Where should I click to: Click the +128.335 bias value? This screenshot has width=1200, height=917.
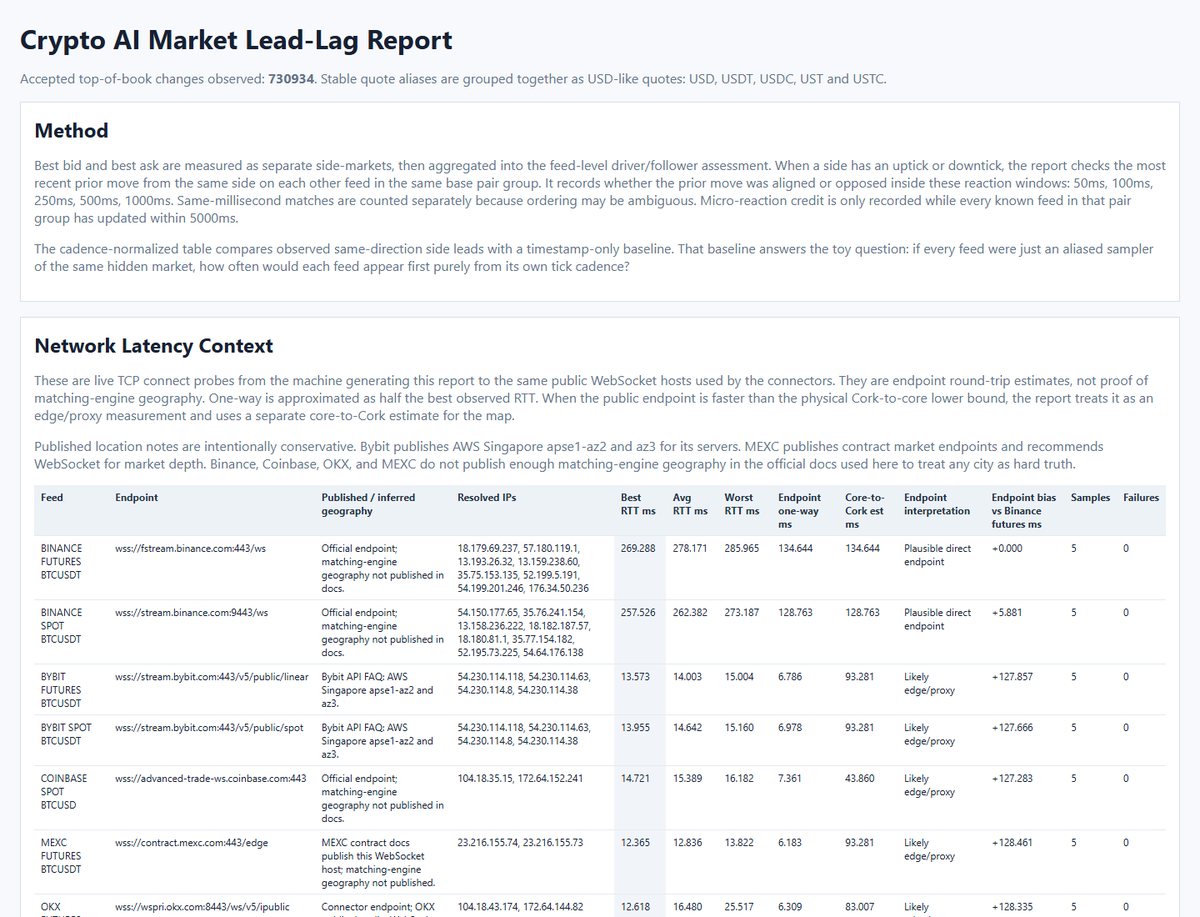coord(1013,906)
